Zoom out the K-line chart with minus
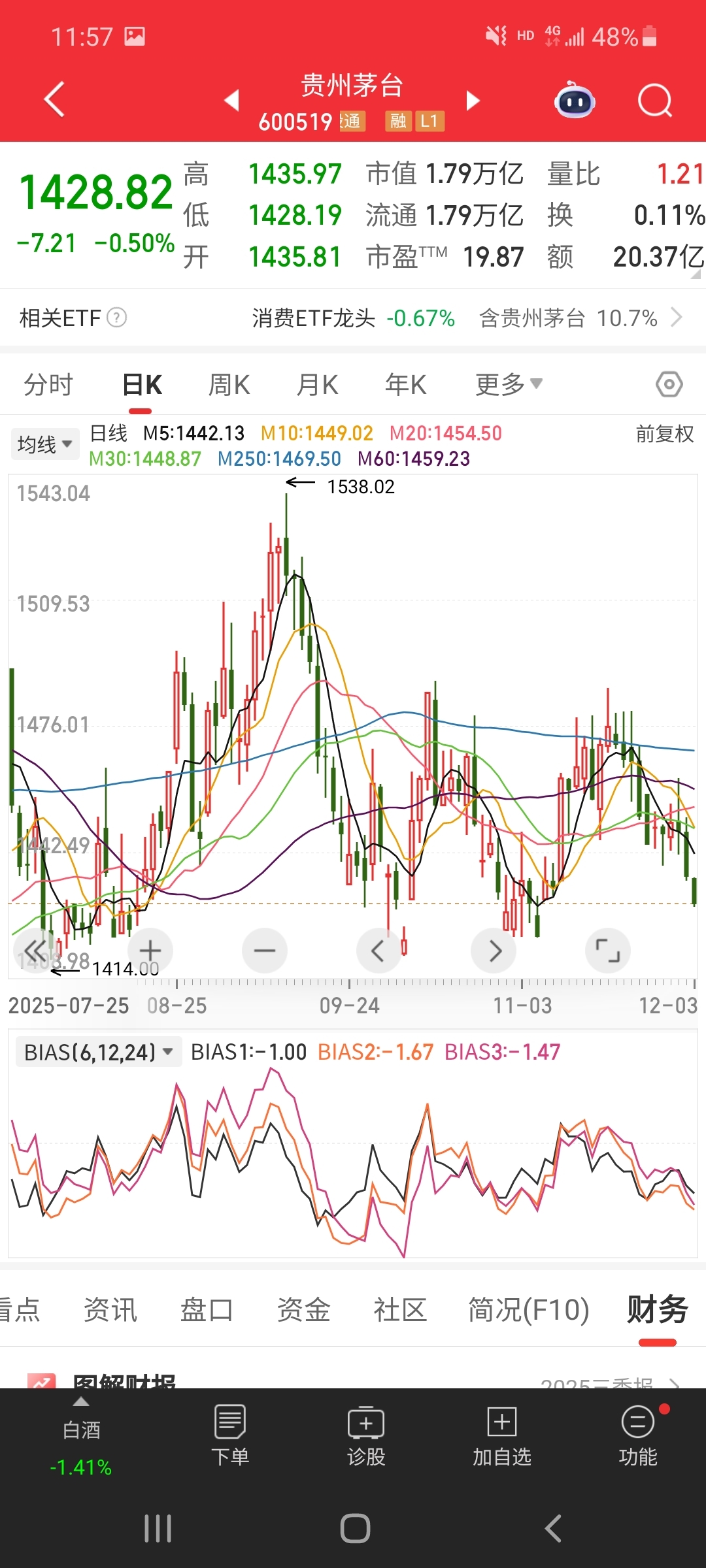The image size is (706, 1568). tap(265, 951)
